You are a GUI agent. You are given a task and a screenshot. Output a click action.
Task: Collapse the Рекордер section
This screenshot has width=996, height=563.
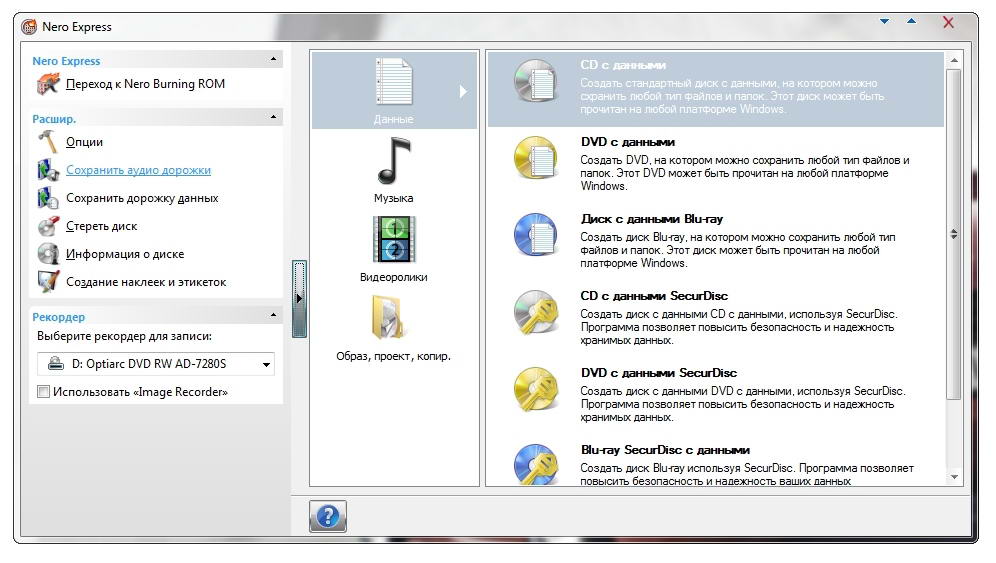tap(273, 315)
